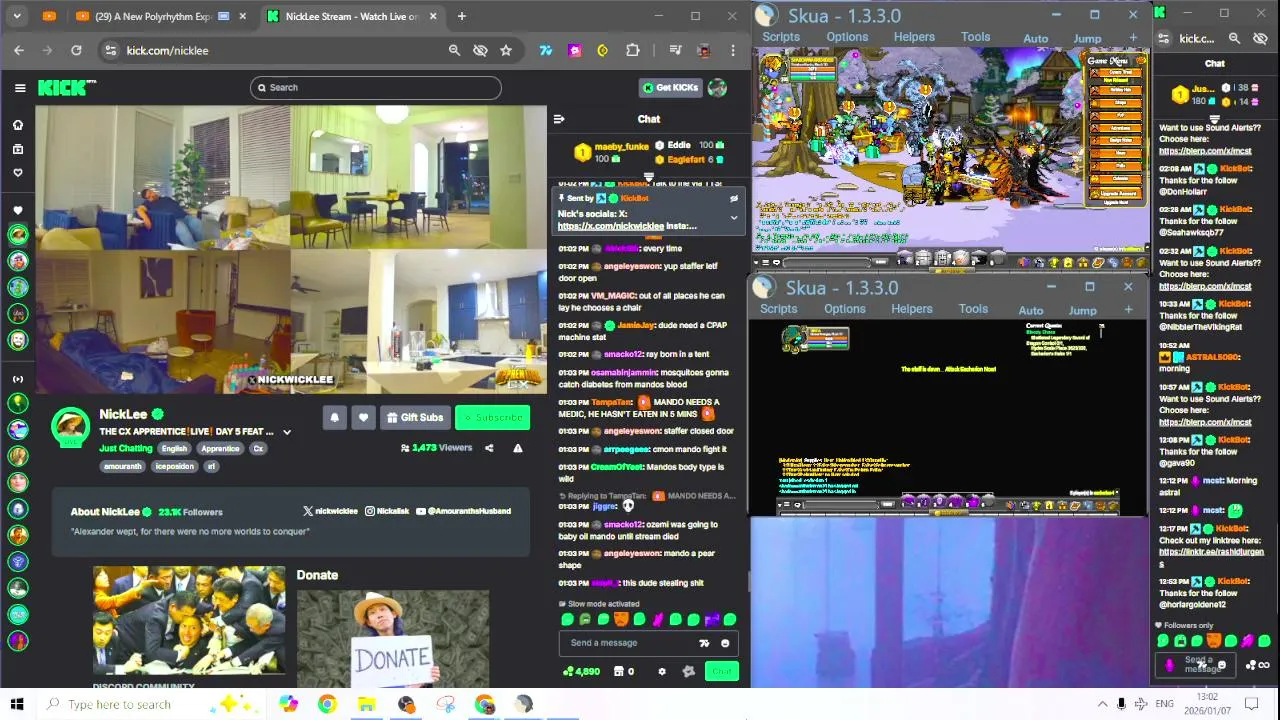
Task: Click the eye-slash icon in address bar
Action: (x=480, y=50)
